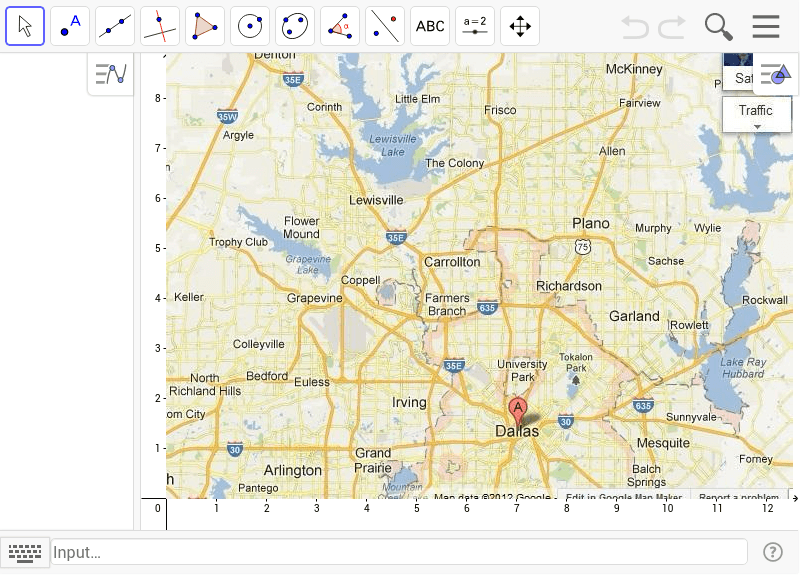
Task: Click the Tokalon Park label
Action: click(576, 362)
